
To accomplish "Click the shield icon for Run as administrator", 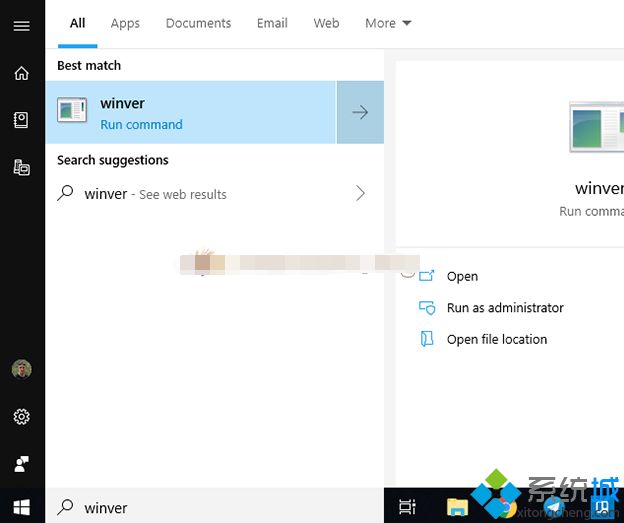I will point(427,308).
